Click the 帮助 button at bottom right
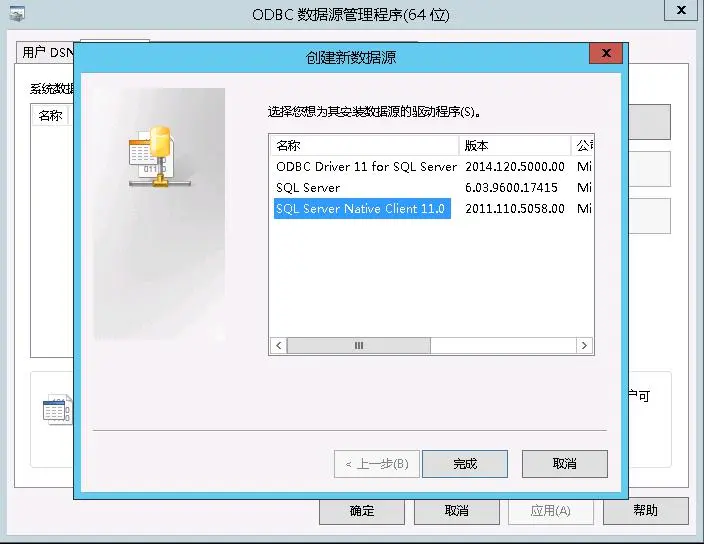Image resolution: width=704 pixels, height=544 pixels. pyautogui.click(x=646, y=510)
